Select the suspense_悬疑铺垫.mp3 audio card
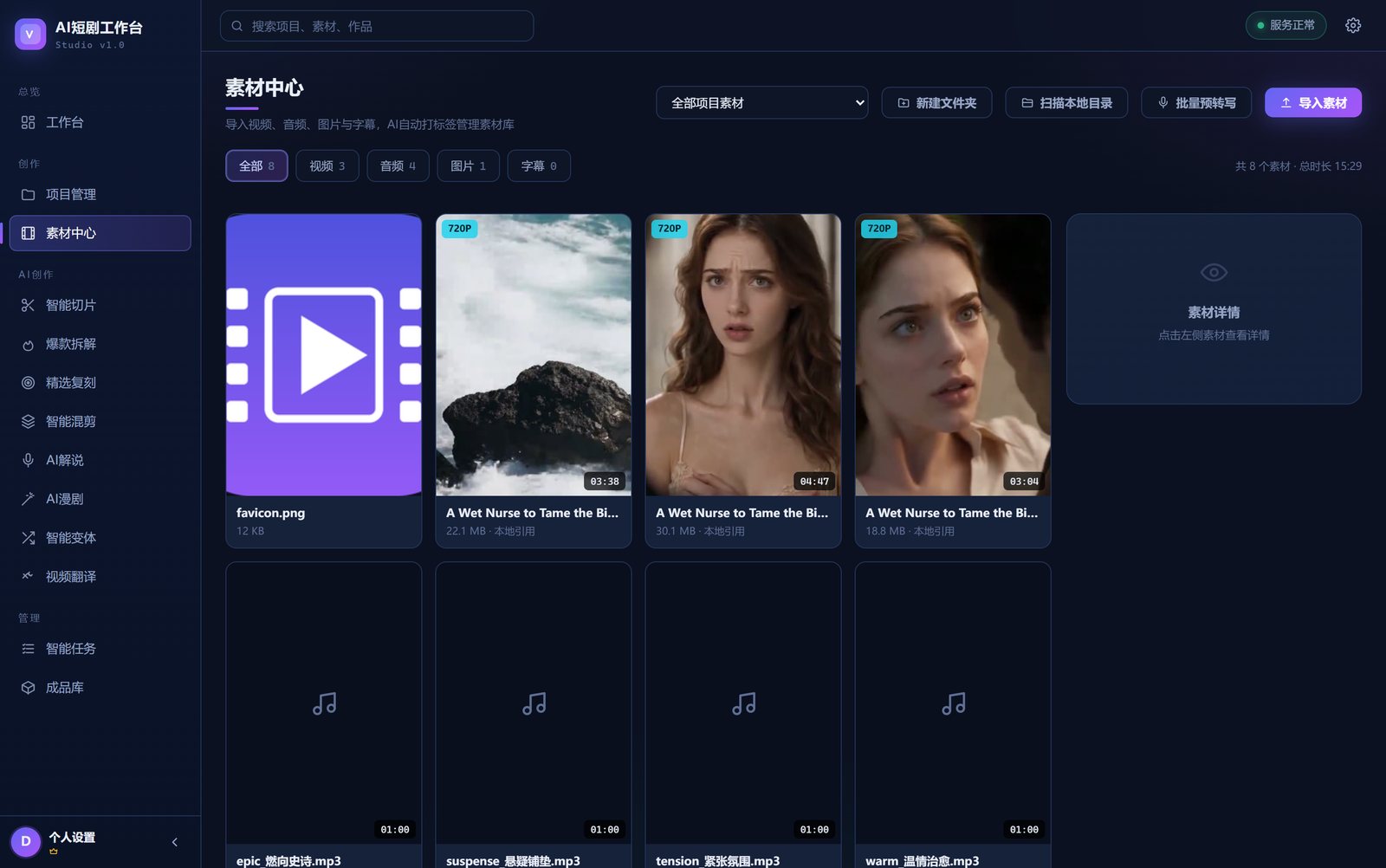 tap(534, 715)
